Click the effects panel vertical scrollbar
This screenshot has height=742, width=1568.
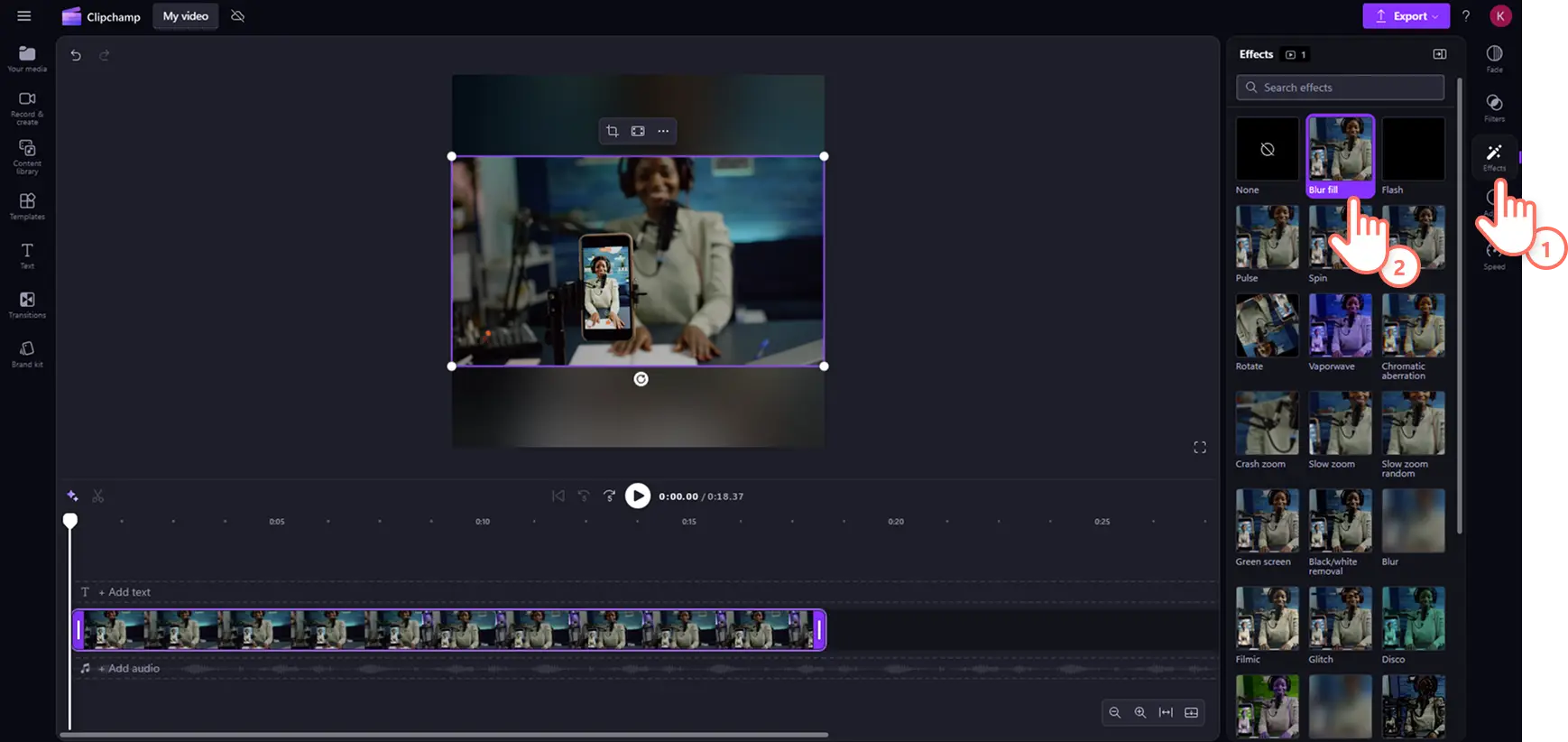pos(1459,306)
